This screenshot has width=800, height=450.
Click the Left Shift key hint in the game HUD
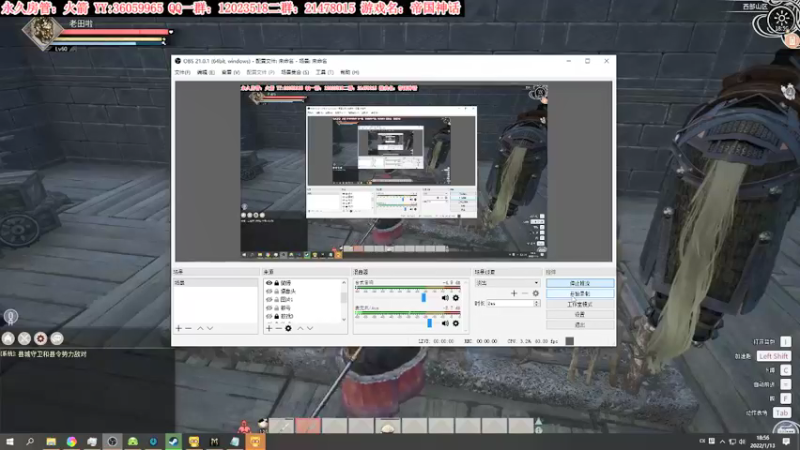[x=773, y=356]
